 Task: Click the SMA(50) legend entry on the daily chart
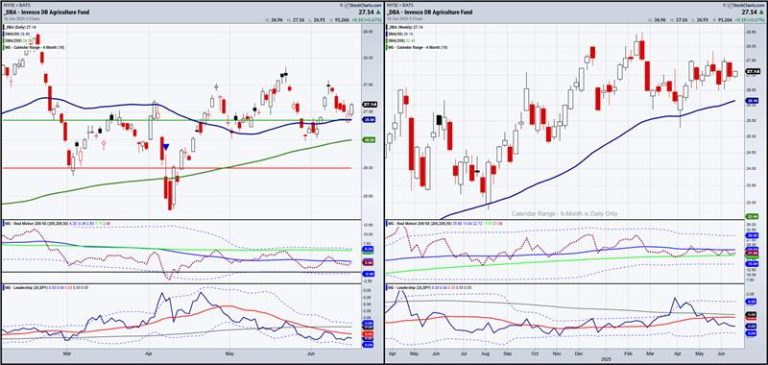pyautogui.click(x=16, y=35)
